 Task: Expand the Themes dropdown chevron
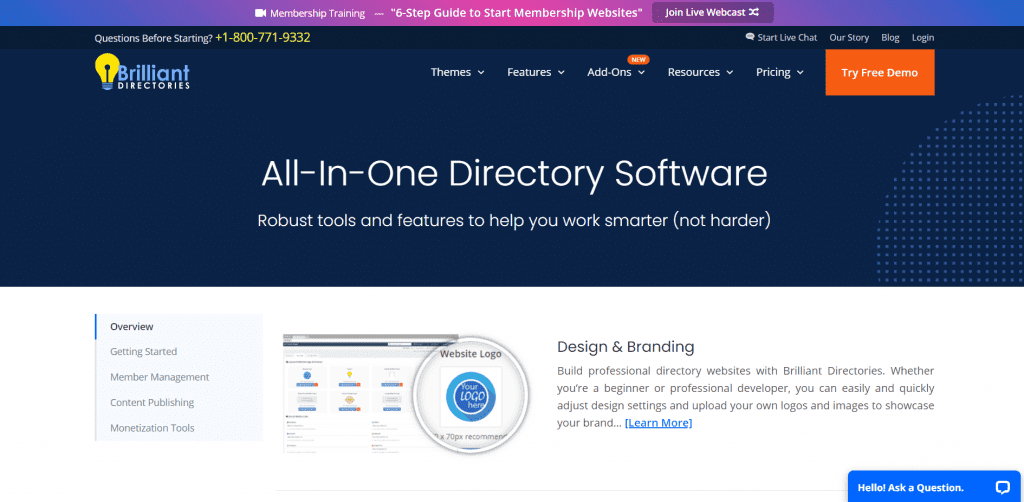pyautogui.click(x=481, y=72)
